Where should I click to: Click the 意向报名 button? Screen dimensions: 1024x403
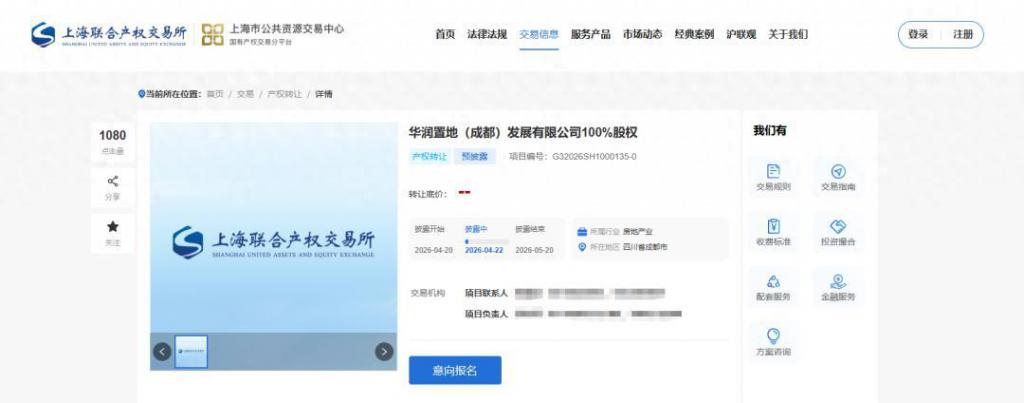pyautogui.click(x=455, y=370)
